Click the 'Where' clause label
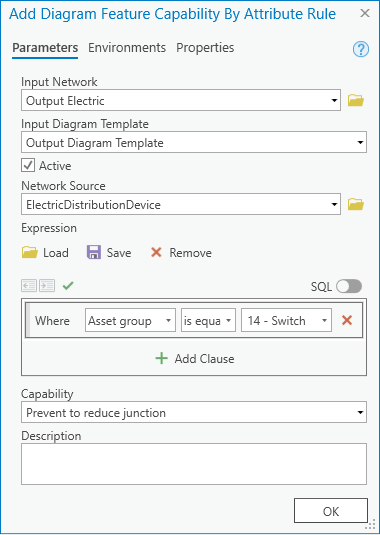This screenshot has width=380, height=535. (x=52, y=321)
